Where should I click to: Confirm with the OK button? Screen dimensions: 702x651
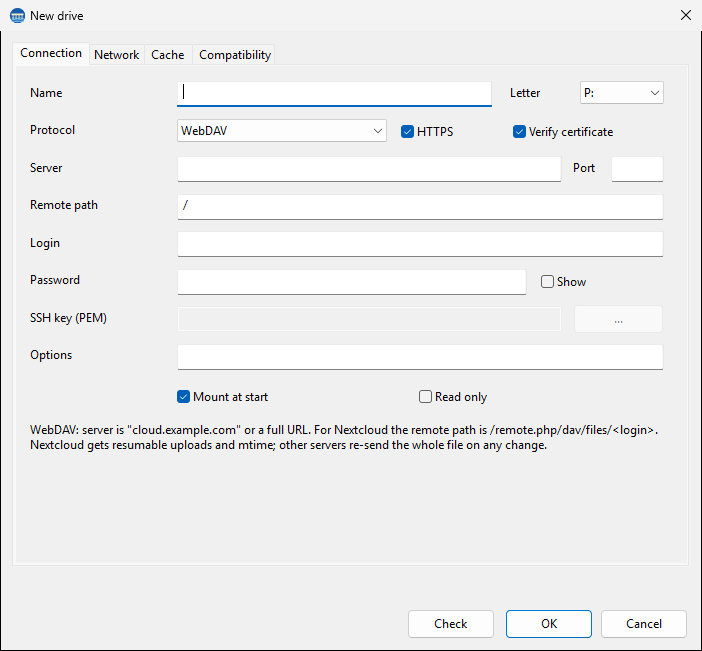[x=549, y=624]
